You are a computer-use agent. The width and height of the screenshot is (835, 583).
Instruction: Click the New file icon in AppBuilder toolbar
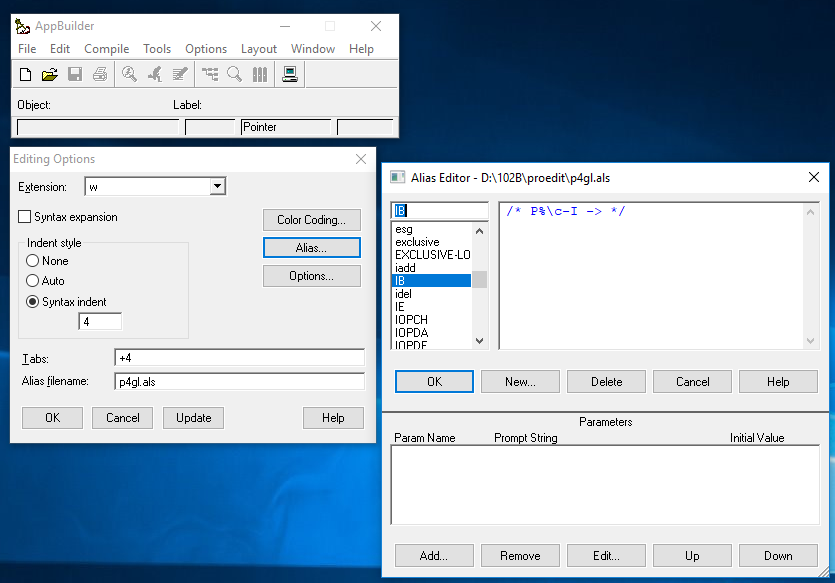point(25,74)
